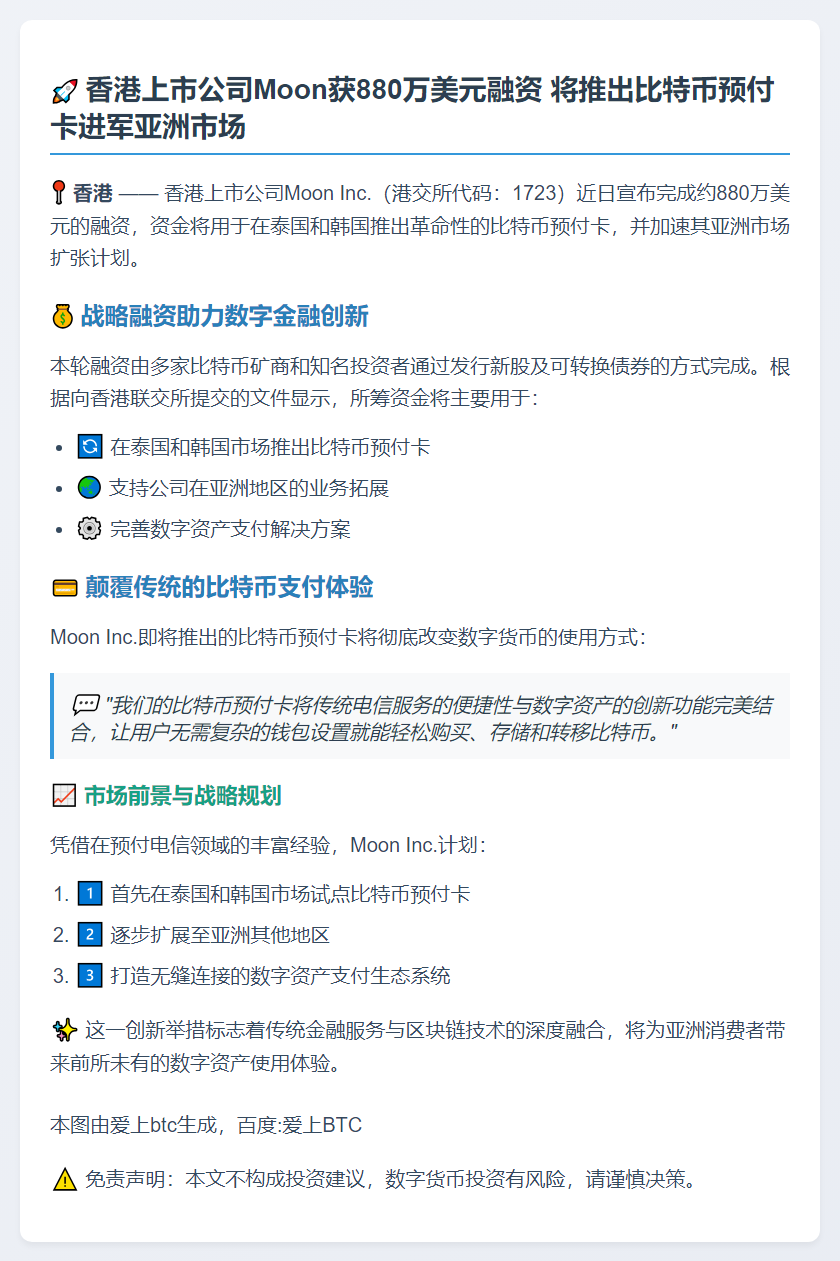This screenshot has height=1261, width=840.
Task: Click the blue number 1 keycap icon
Action: (90, 893)
